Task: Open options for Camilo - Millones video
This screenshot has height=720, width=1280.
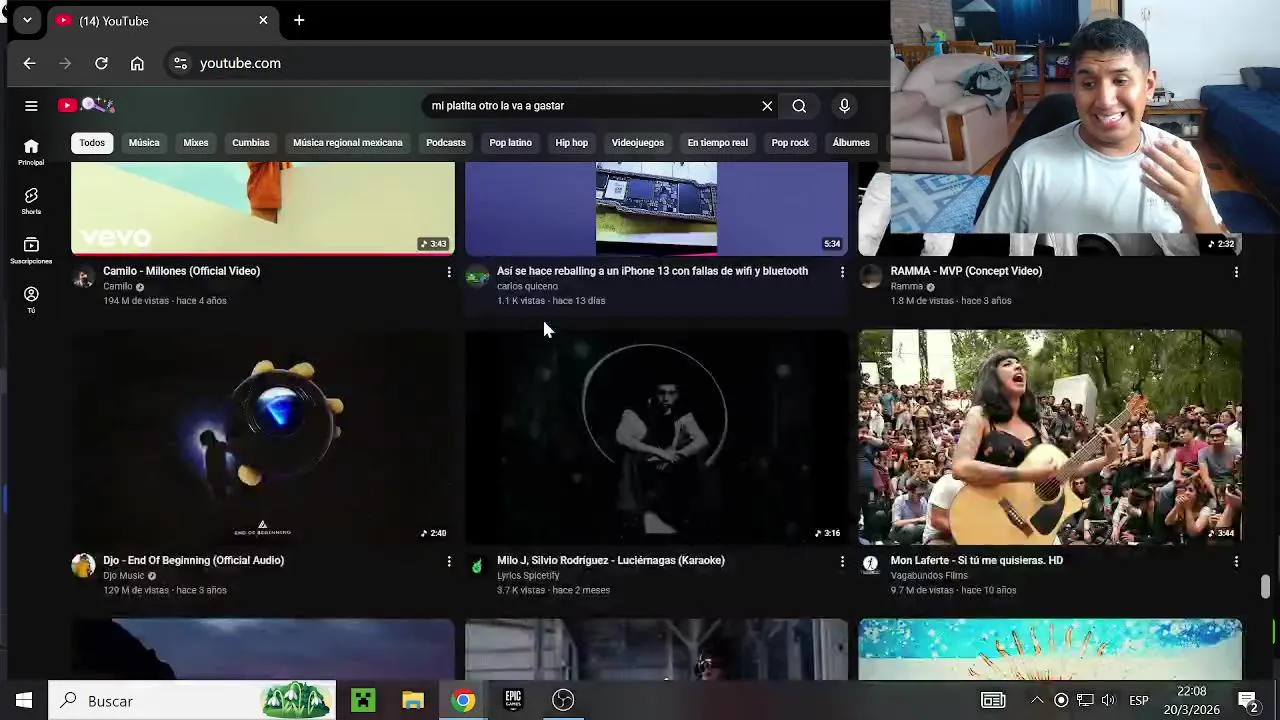Action: pyautogui.click(x=449, y=271)
